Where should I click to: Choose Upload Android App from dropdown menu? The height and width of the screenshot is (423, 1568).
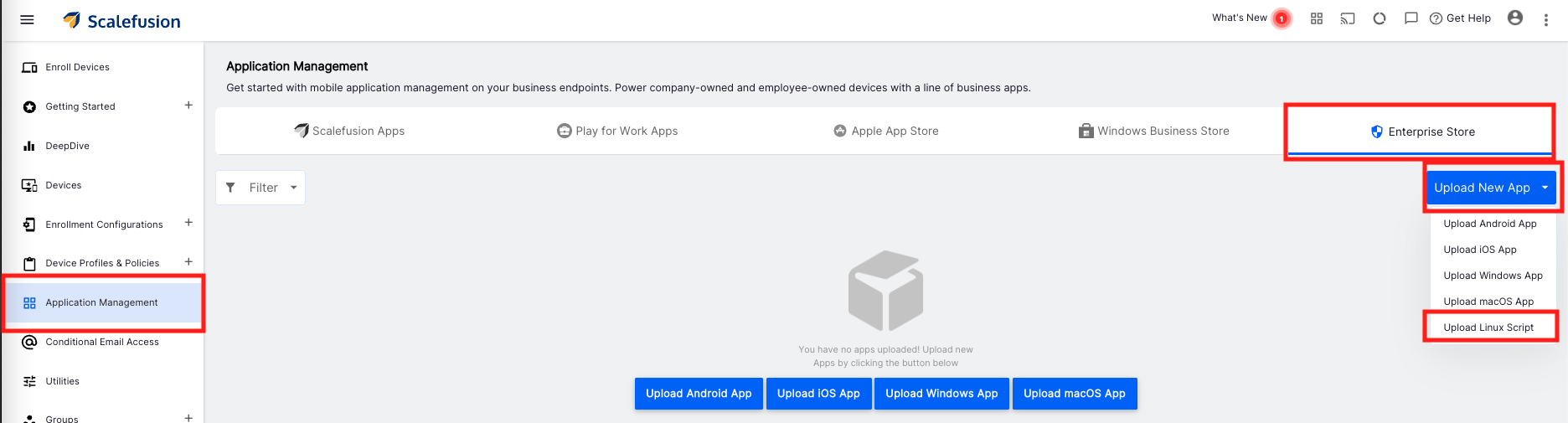tap(1490, 224)
